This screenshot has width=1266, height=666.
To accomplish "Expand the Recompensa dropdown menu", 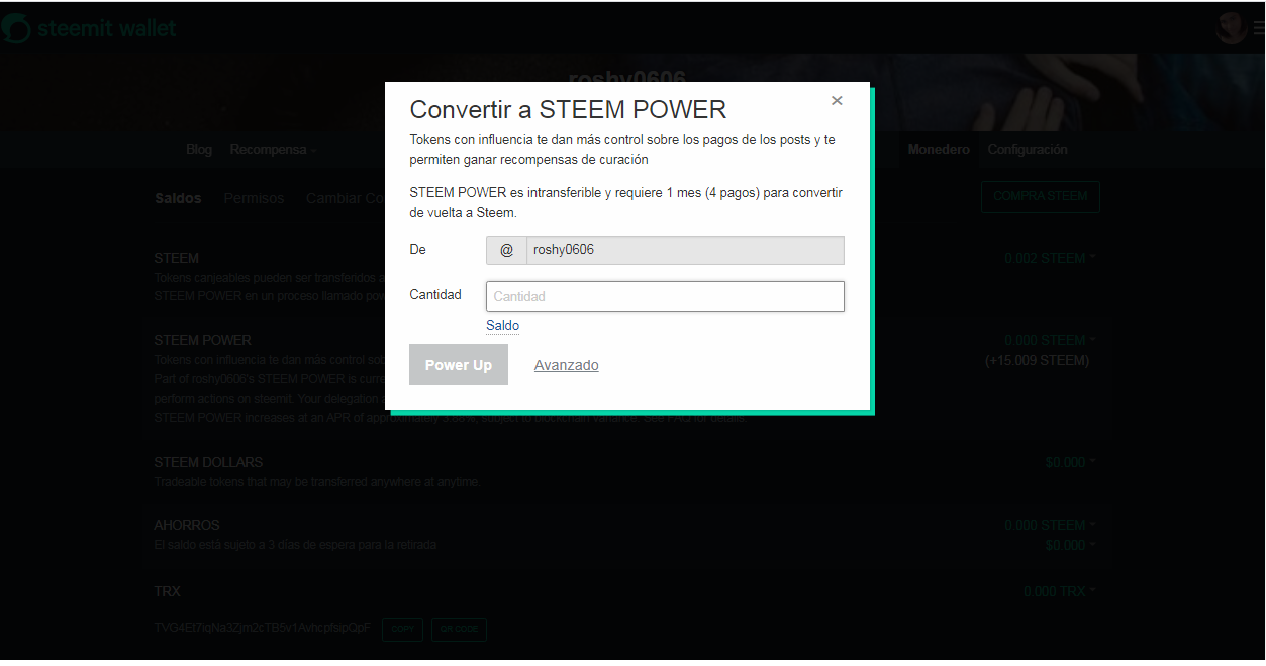I will click(273, 150).
